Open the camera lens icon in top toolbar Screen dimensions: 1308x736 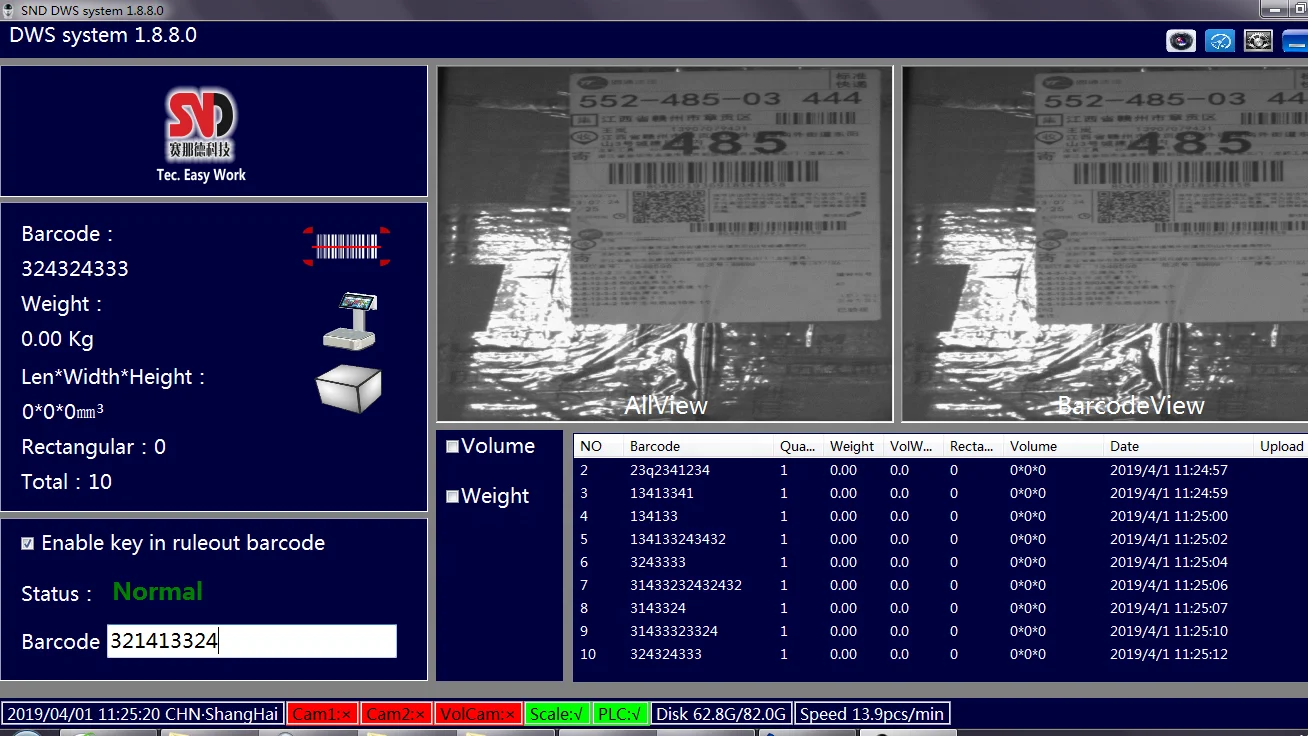point(1181,41)
